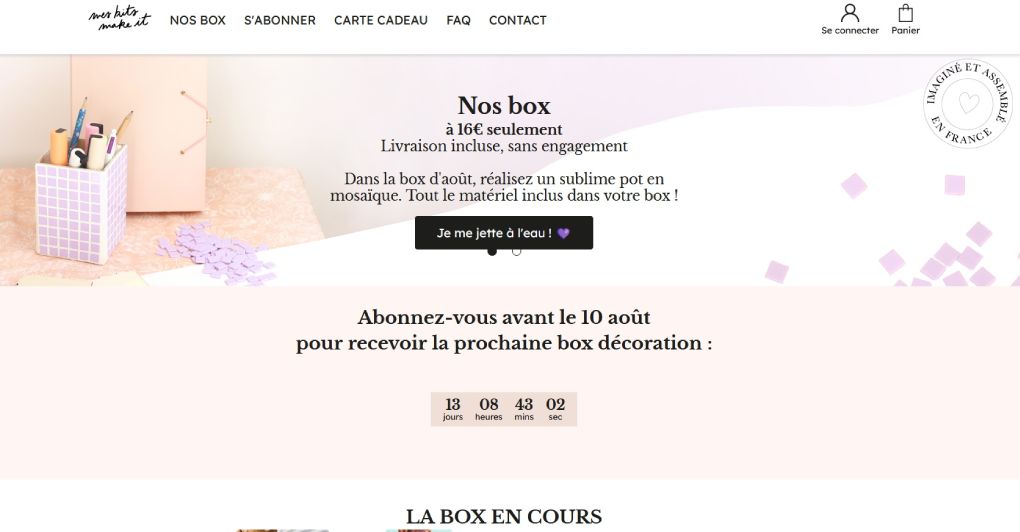Open the NOS BOX menu item
Viewport: 1020px width, 532px height.
tap(198, 20)
